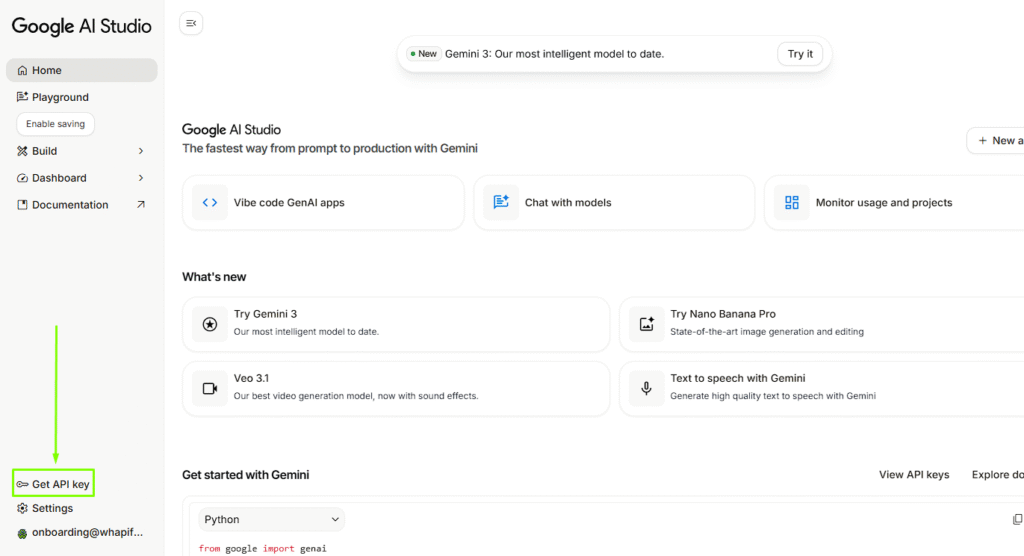Expand the Build menu chevron

click(x=140, y=151)
